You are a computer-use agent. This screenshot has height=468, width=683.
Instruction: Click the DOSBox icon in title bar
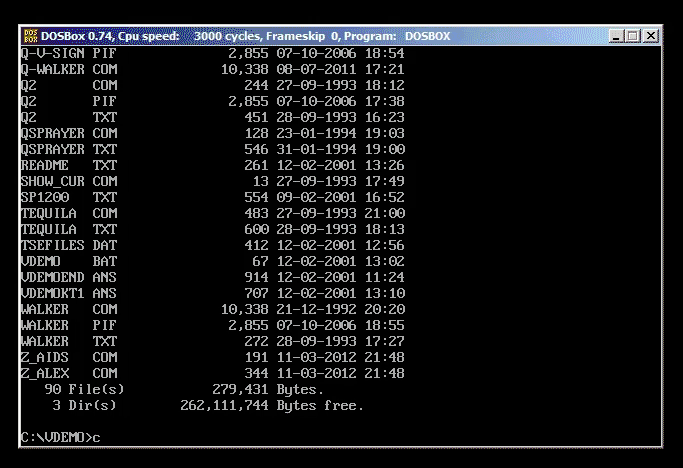pyautogui.click(x=30, y=36)
